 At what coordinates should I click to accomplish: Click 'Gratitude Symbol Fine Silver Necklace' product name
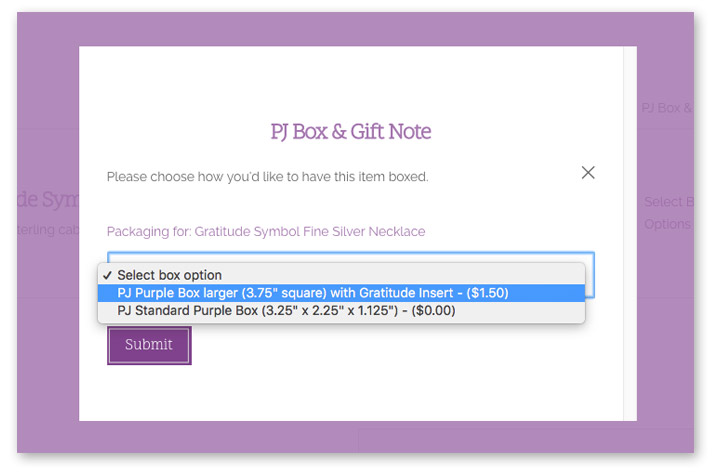tap(310, 231)
